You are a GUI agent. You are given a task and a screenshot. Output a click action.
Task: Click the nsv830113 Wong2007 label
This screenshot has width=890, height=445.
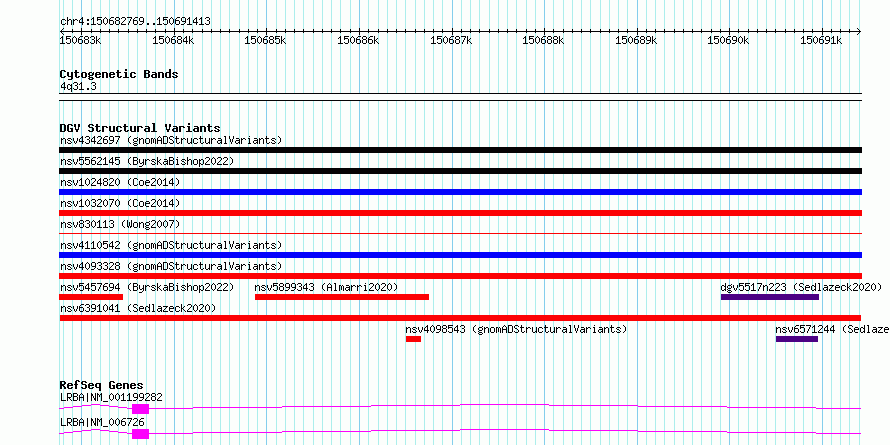(120, 224)
